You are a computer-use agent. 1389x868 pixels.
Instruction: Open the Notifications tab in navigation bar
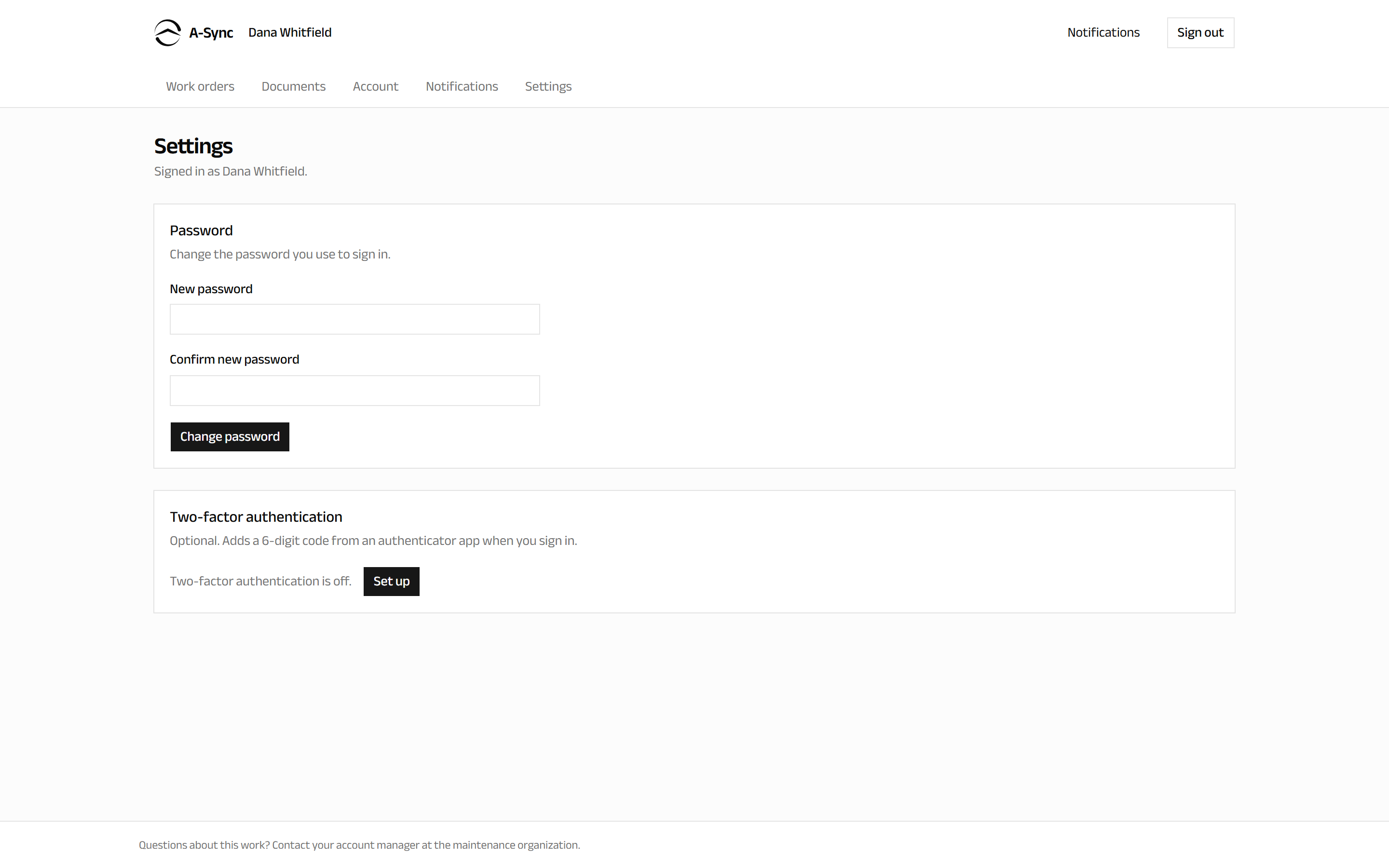click(x=462, y=86)
